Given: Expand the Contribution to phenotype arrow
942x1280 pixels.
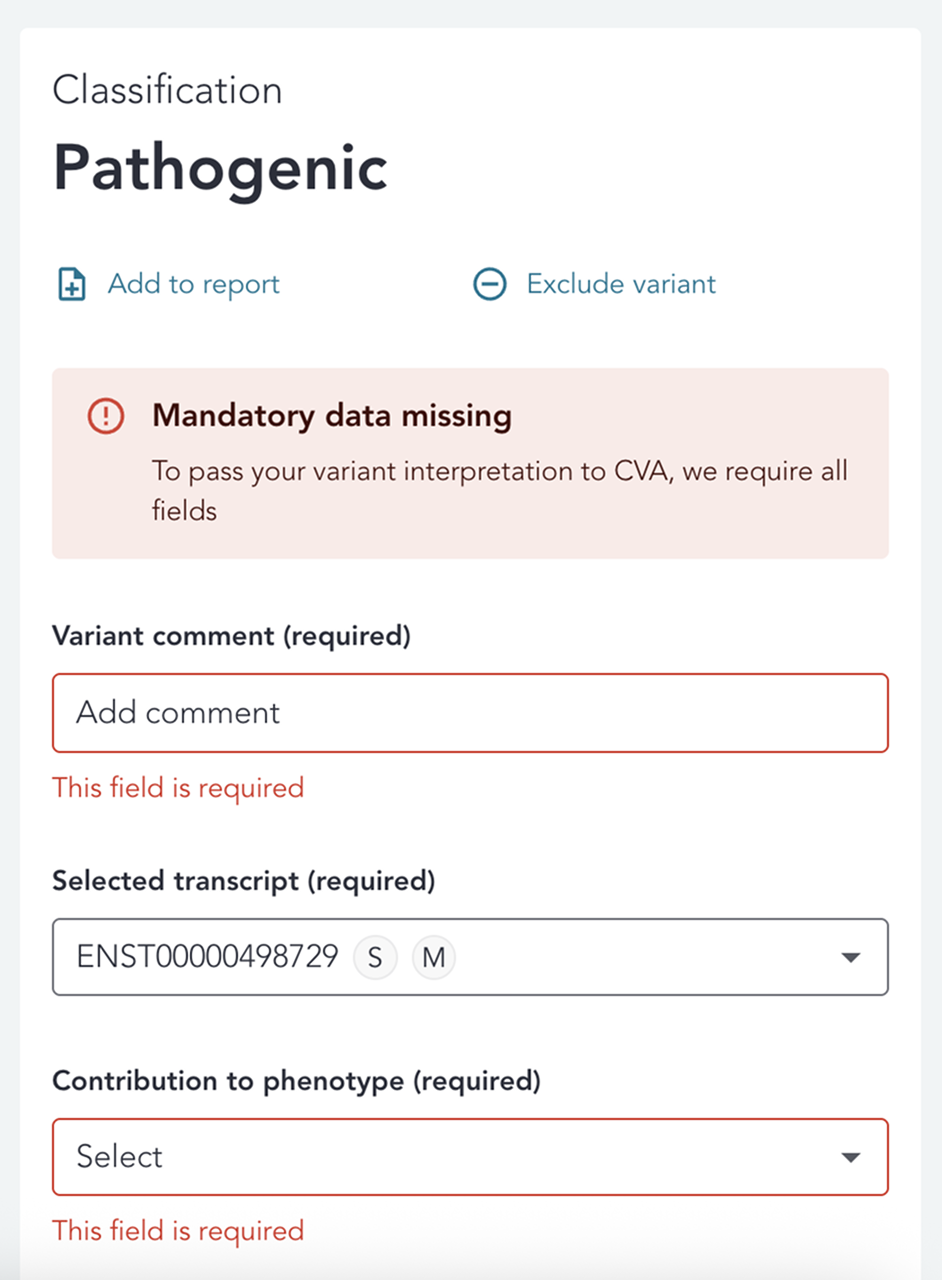Looking at the screenshot, I should click(850, 1157).
